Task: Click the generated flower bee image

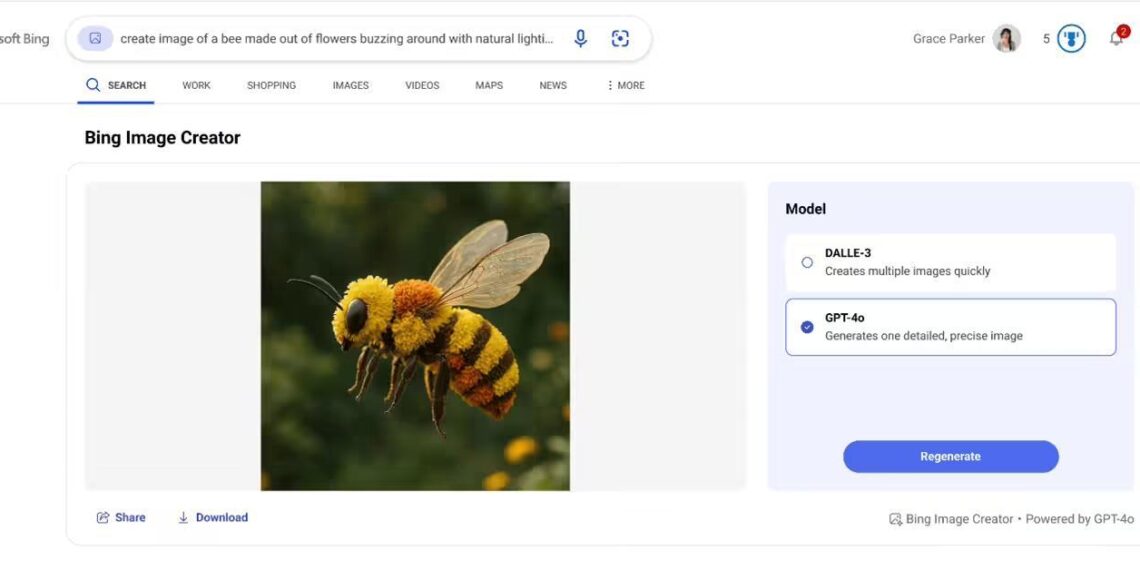Action: pyautogui.click(x=415, y=336)
